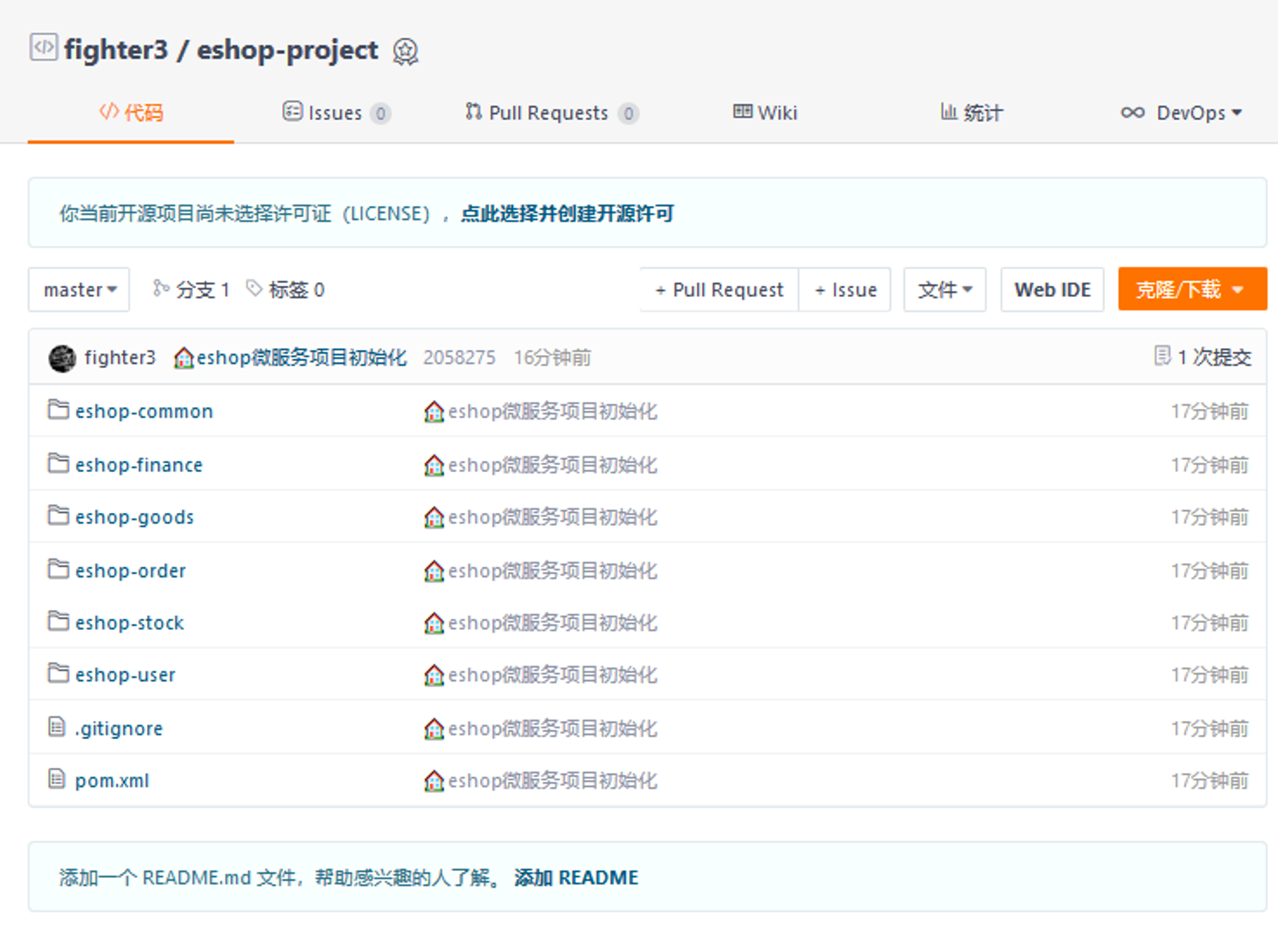Open the eshop-stock folder
This screenshot has height=952, width=1278.
(x=129, y=622)
